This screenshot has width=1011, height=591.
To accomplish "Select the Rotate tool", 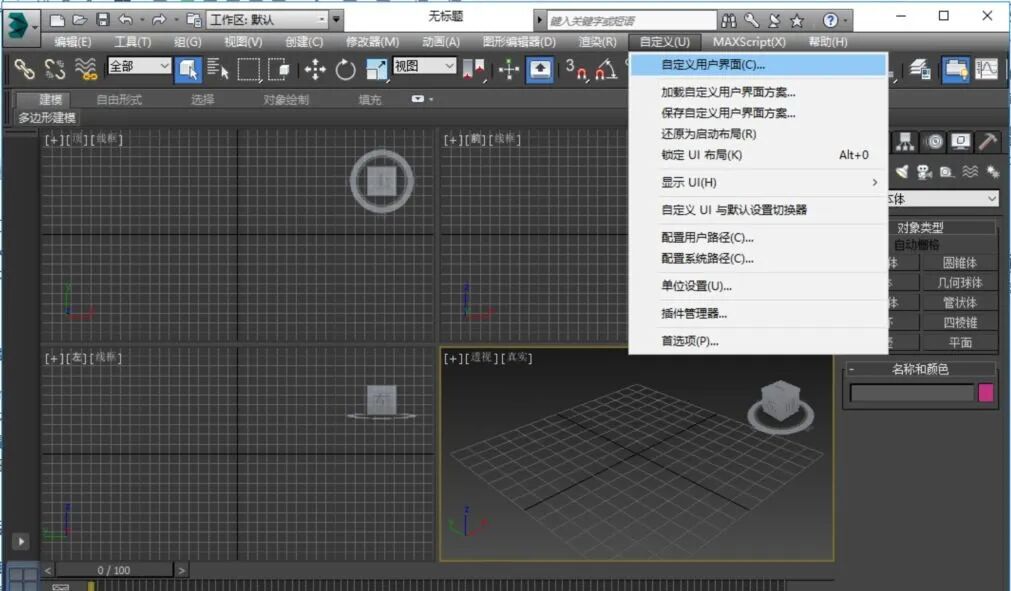I will pos(346,69).
